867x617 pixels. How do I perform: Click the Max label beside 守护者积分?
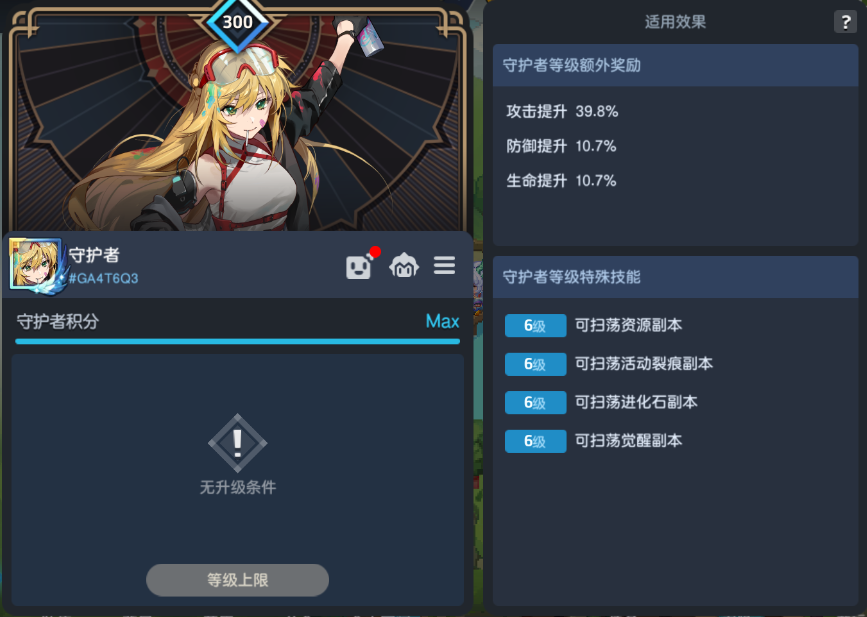click(x=442, y=321)
